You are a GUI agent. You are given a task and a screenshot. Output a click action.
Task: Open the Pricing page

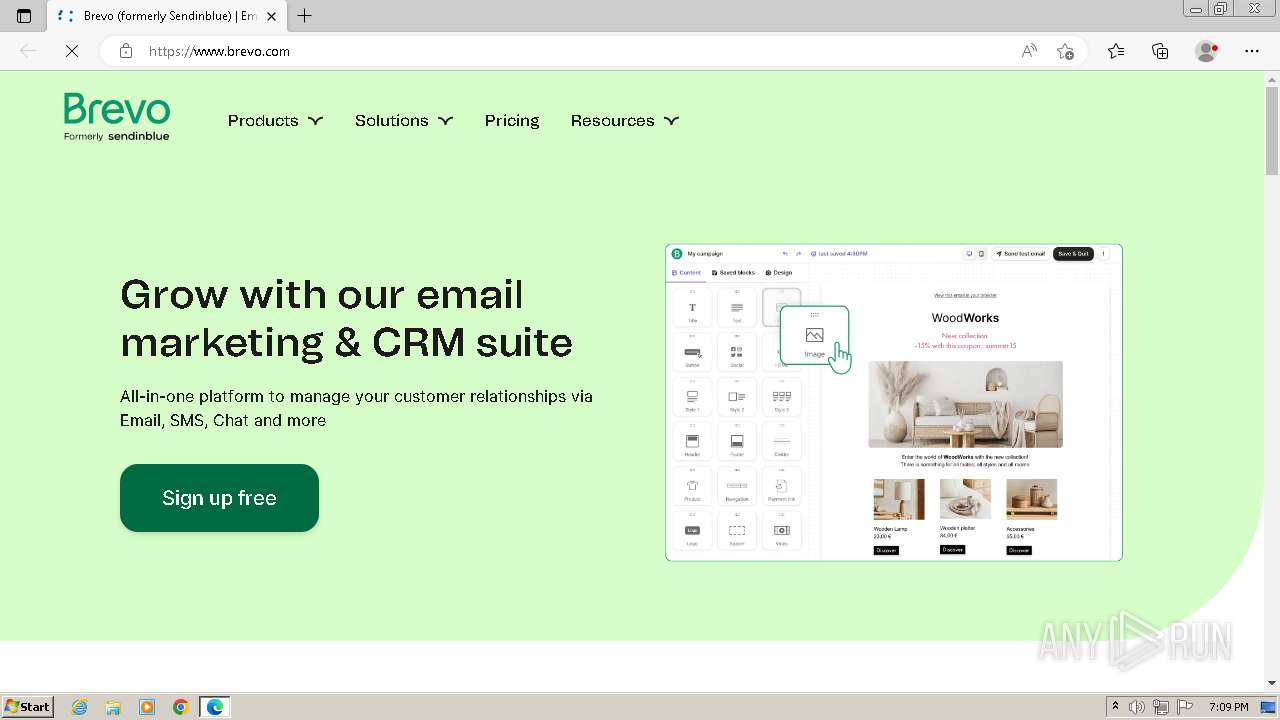512,120
